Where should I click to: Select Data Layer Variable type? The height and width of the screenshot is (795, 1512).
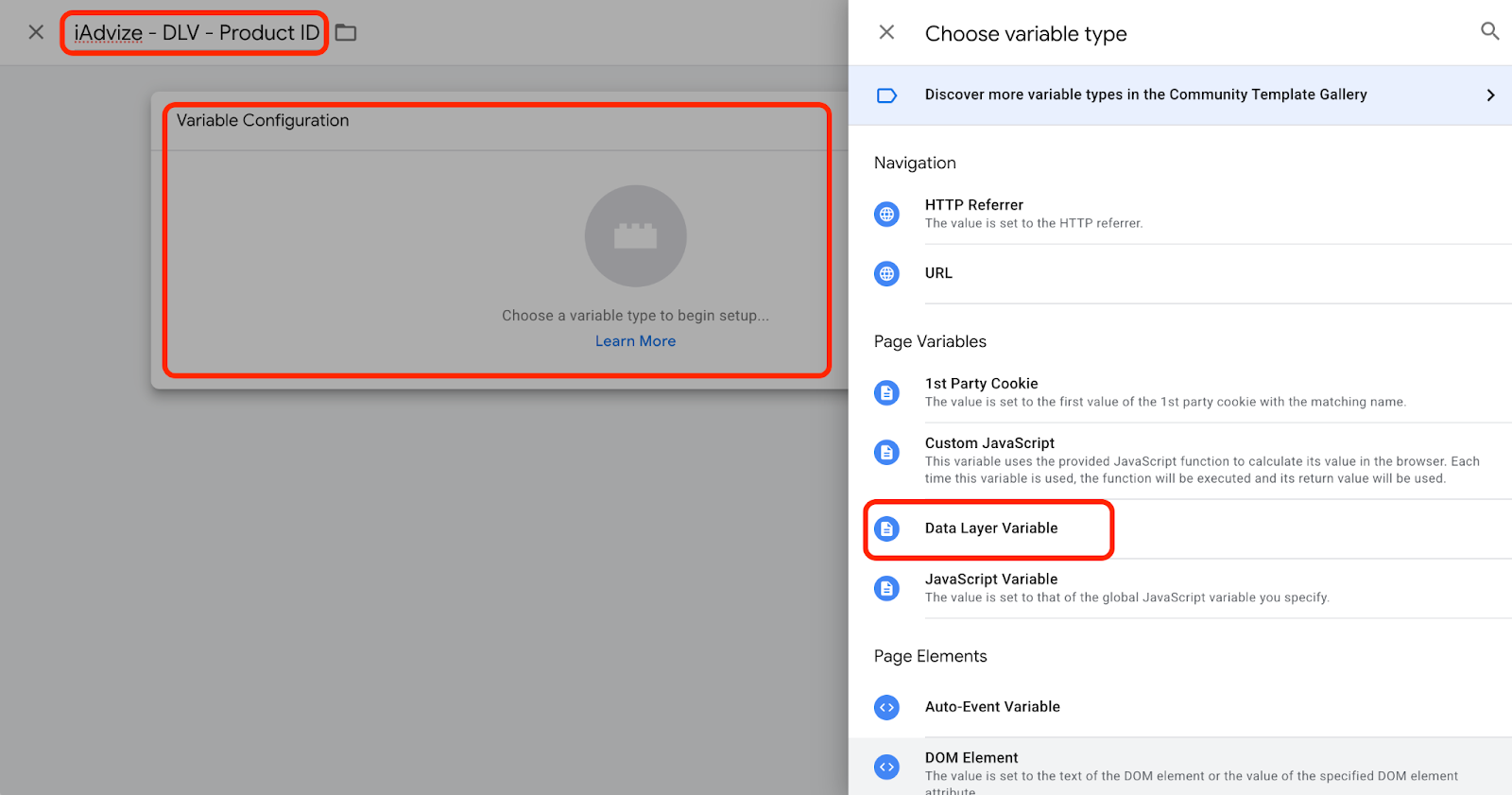pyautogui.click(x=991, y=528)
